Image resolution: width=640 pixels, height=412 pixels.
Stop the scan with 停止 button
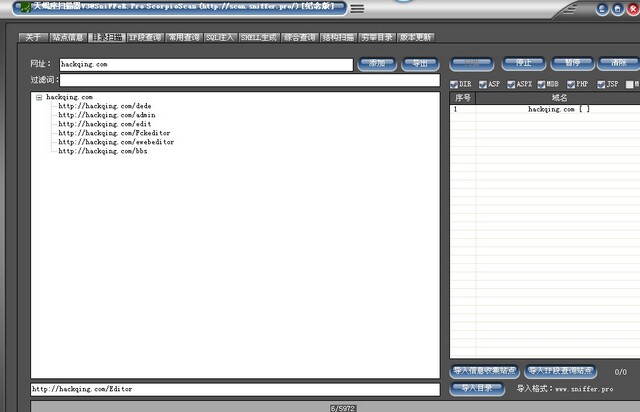522,63
